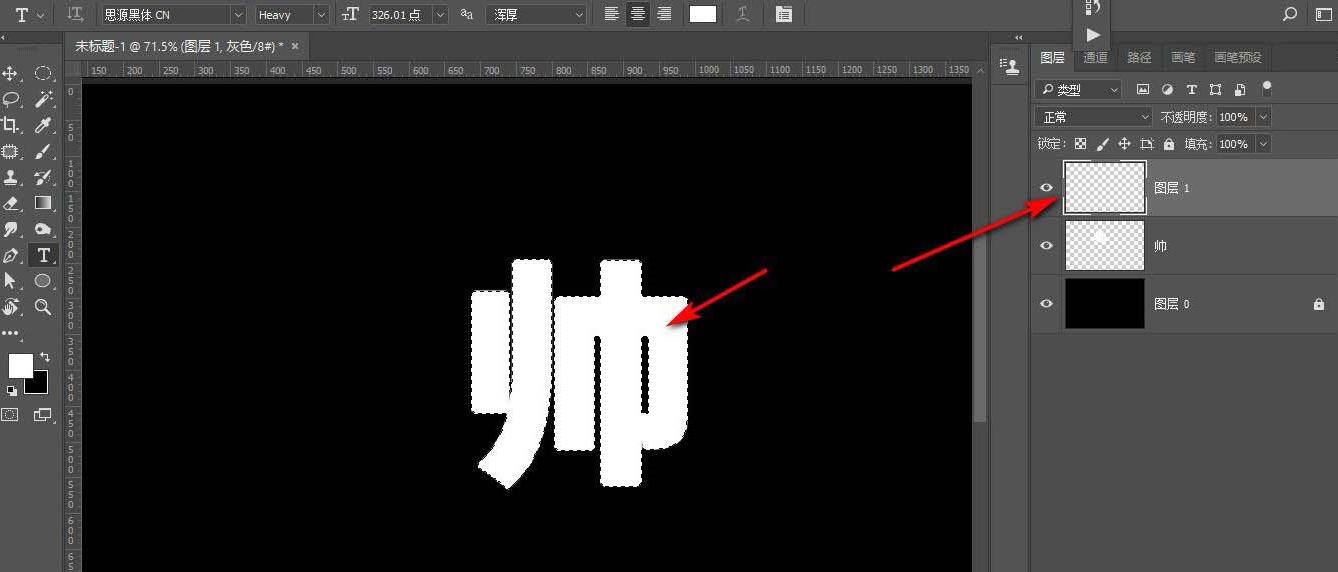Swap foreground and background colors
The width and height of the screenshot is (1338, 572).
tap(45, 357)
